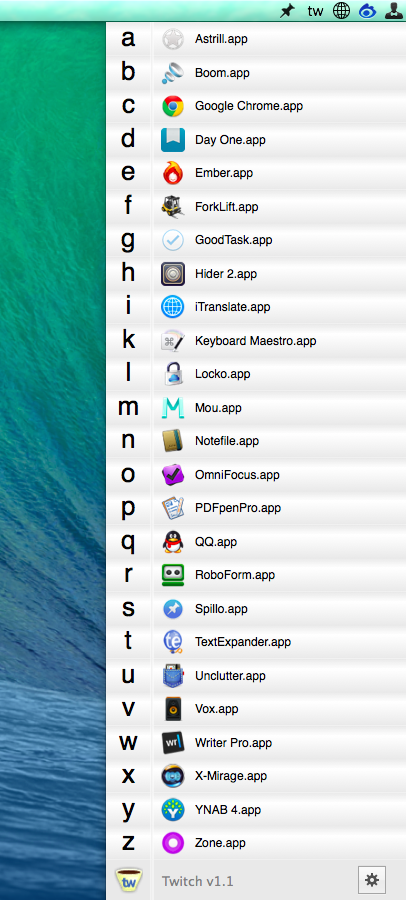Select hotkey letter d
406x900 pixels.
tap(128, 138)
